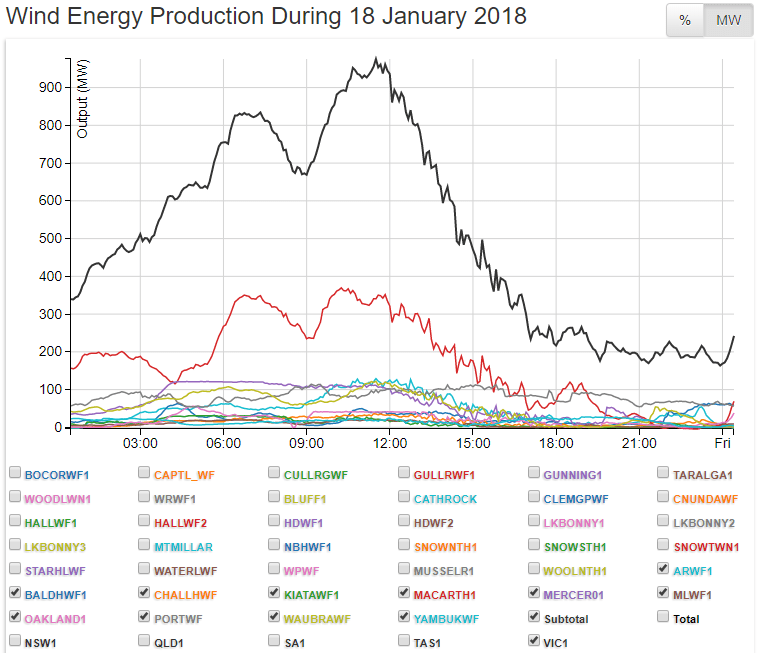
Task: Tick the TAS1 region checkbox
Action: pyautogui.click(x=405, y=641)
